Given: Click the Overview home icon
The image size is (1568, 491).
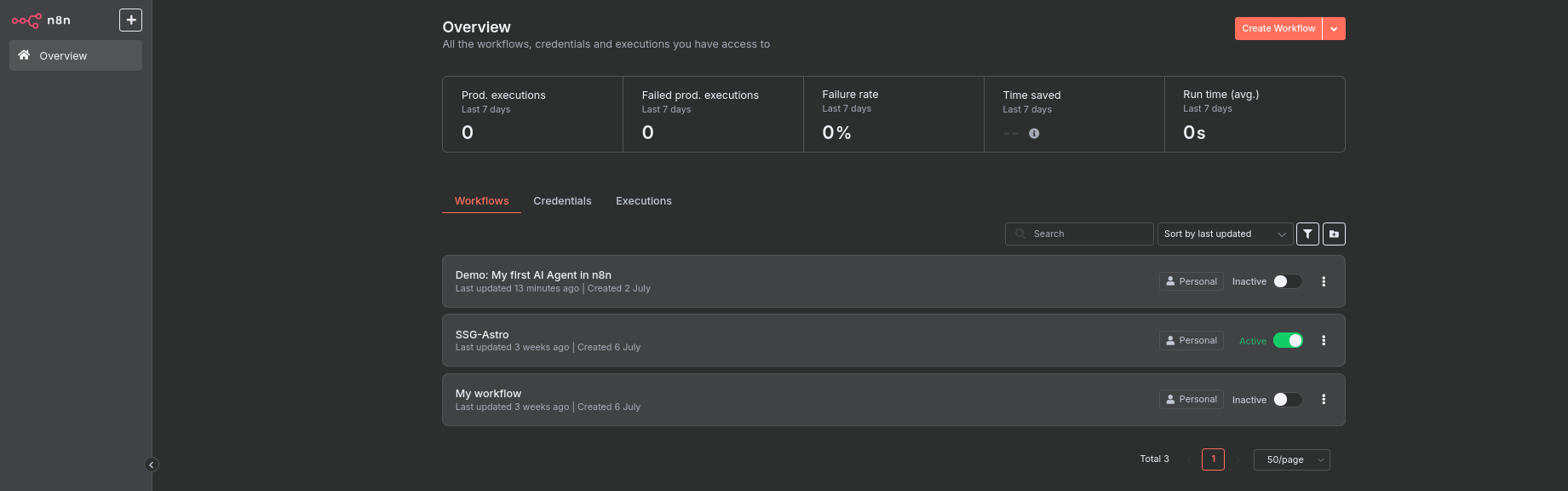Looking at the screenshot, I should [24, 55].
